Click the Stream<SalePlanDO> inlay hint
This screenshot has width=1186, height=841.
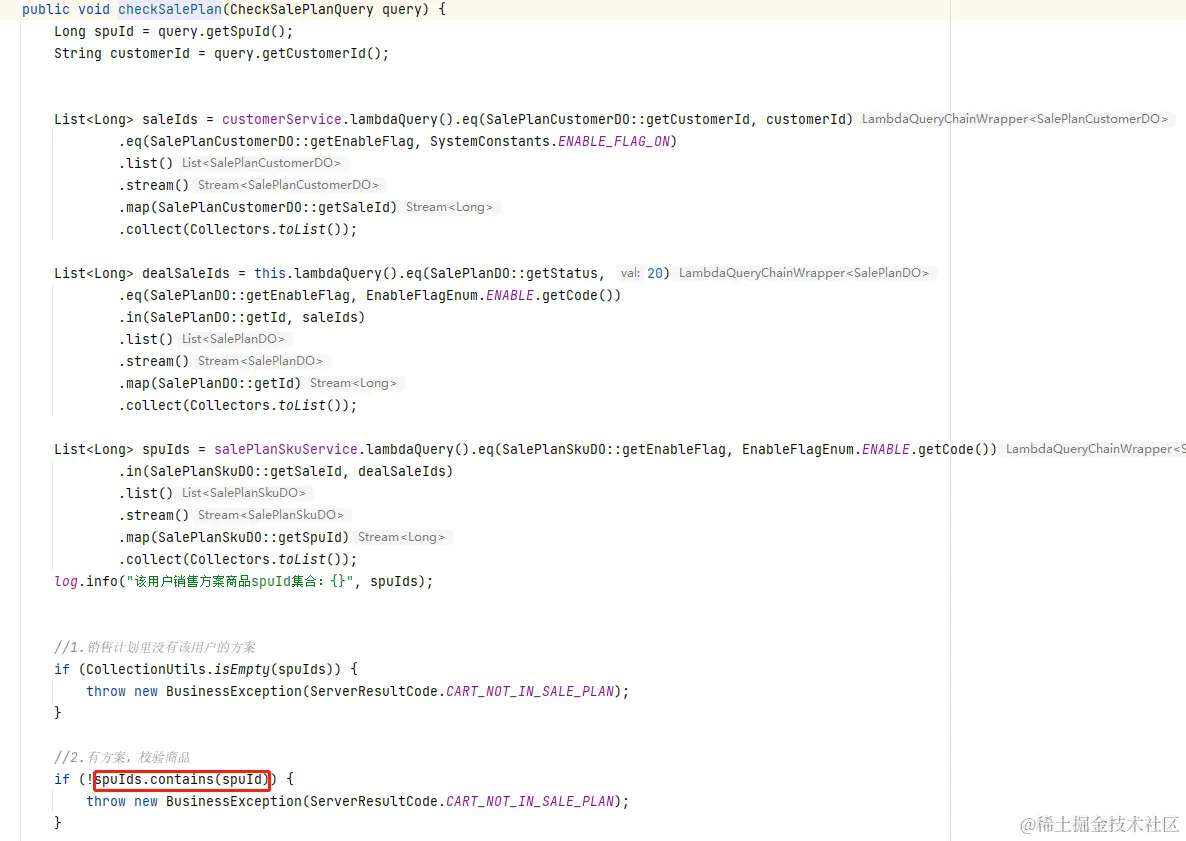[x=260, y=361]
